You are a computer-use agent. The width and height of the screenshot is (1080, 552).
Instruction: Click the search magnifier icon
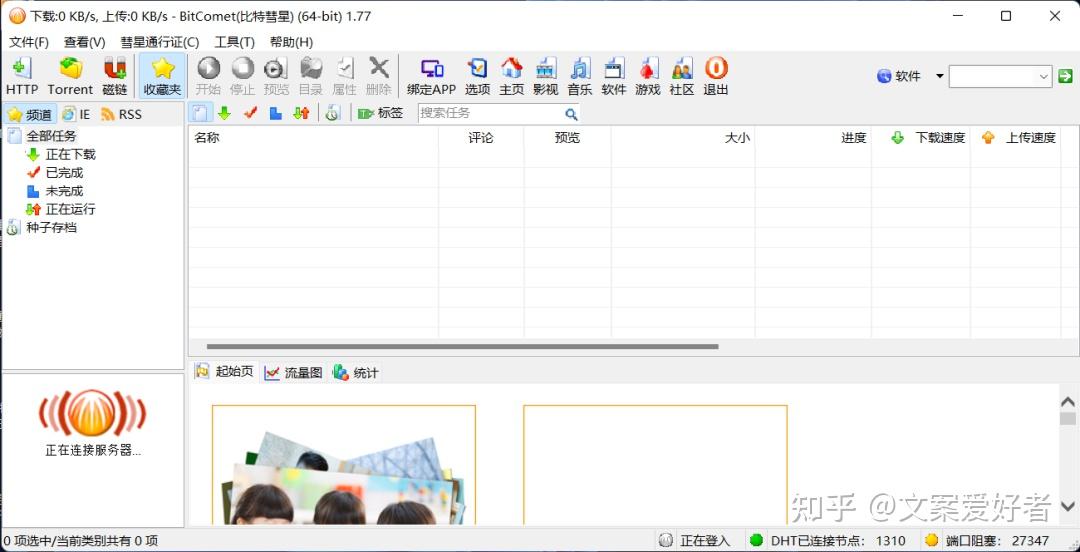coord(571,114)
